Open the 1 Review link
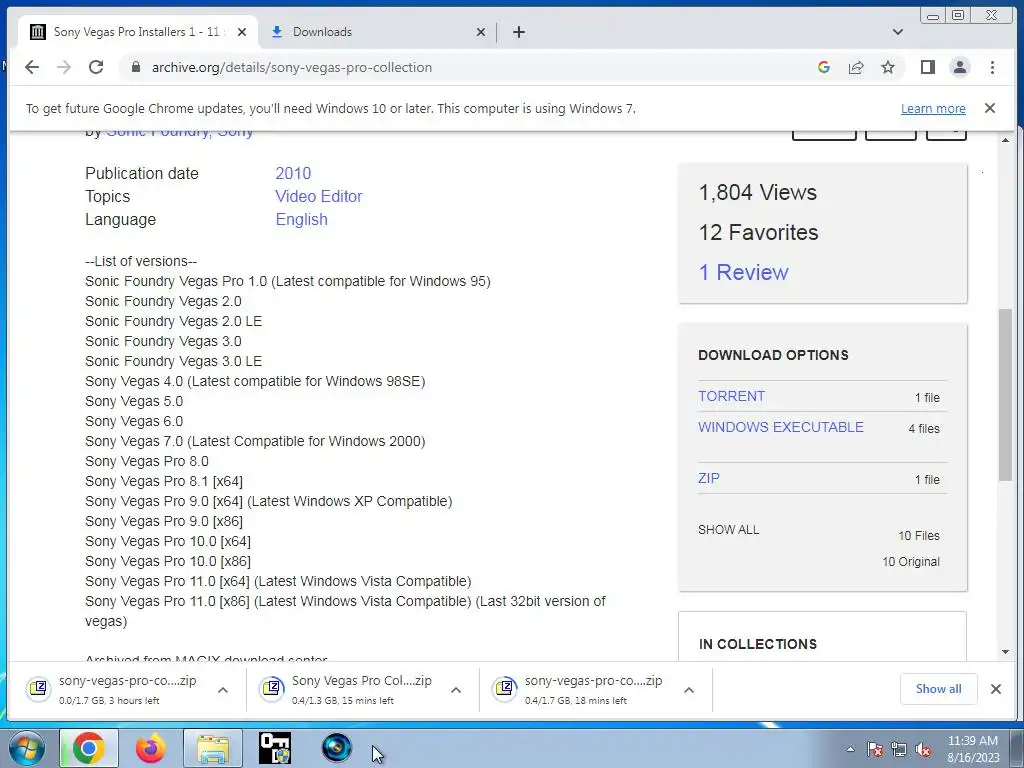Image resolution: width=1024 pixels, height=768 pixels. 743,272
